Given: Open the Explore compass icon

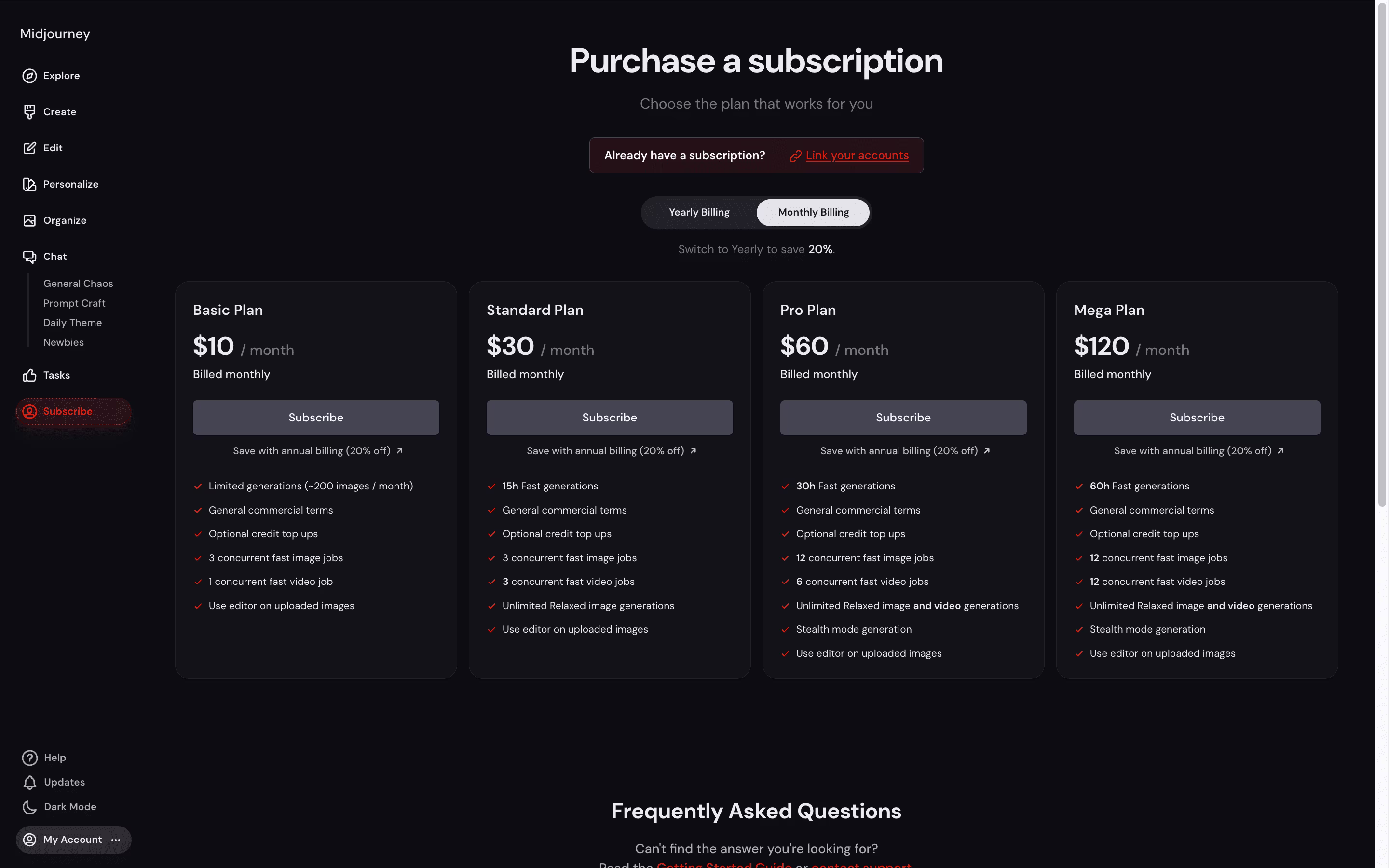Looking at the screenshot, I should [29, 76].
